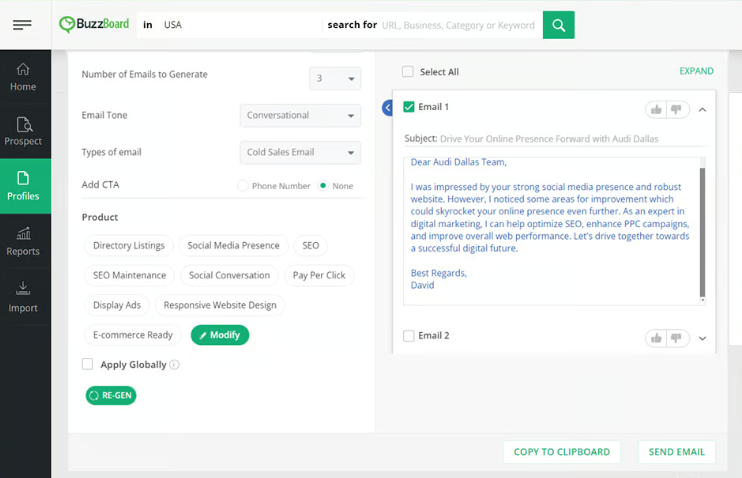This screenshot has width=742, height=478.
Task: Select the Social Media Presence chip
Action: click(233, 246)
